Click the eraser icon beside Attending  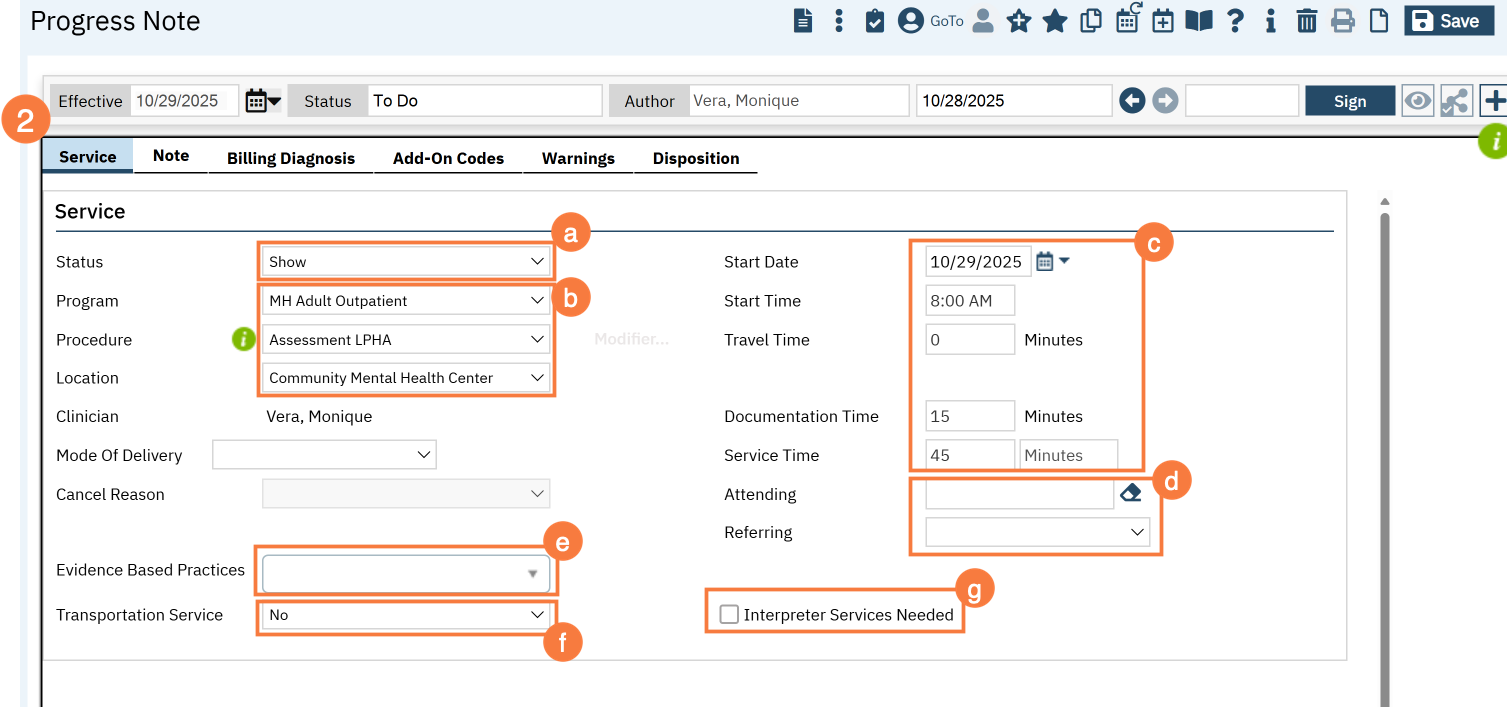[1130, 493]
